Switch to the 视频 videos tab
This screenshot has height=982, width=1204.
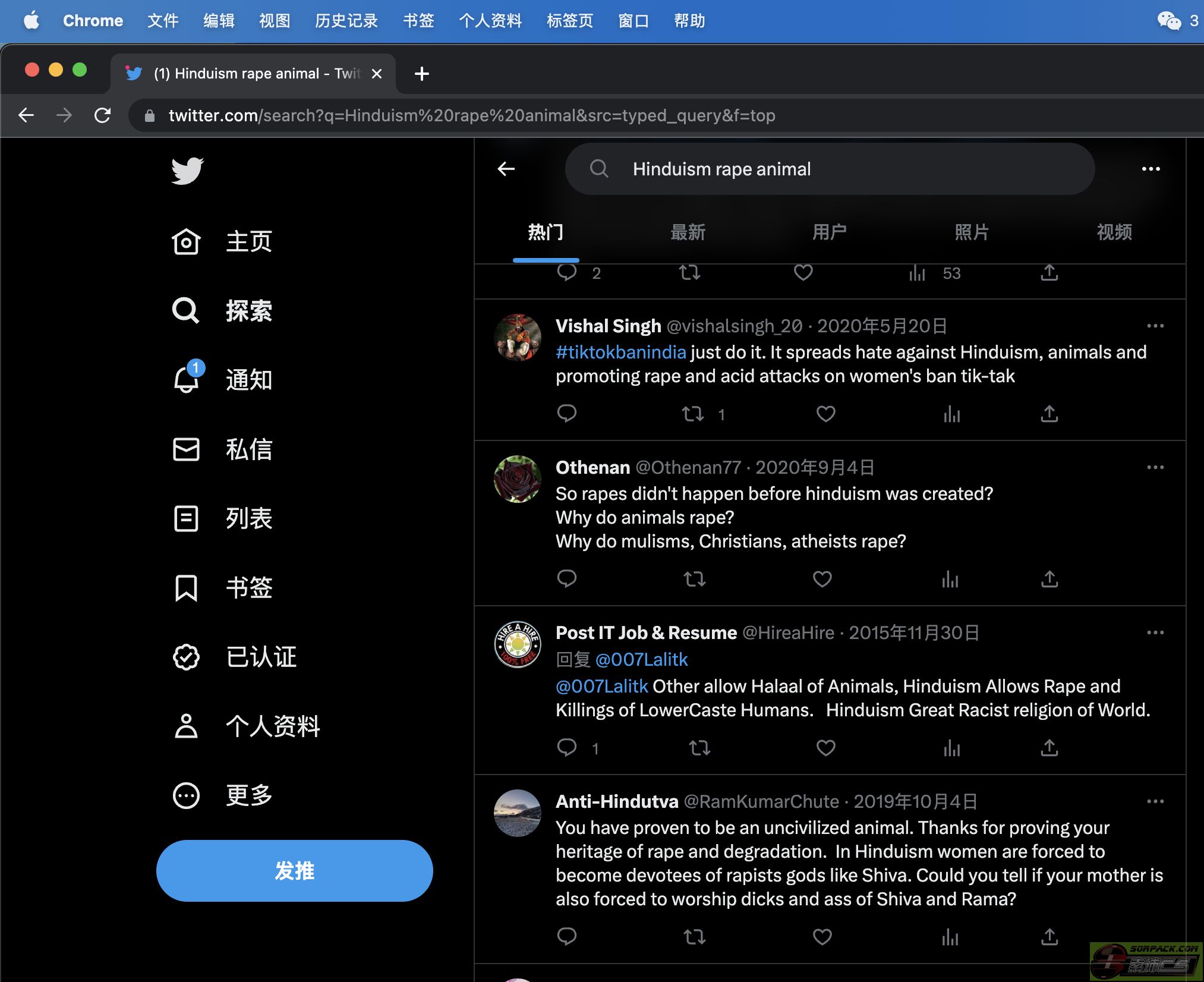pos(1114,232)
